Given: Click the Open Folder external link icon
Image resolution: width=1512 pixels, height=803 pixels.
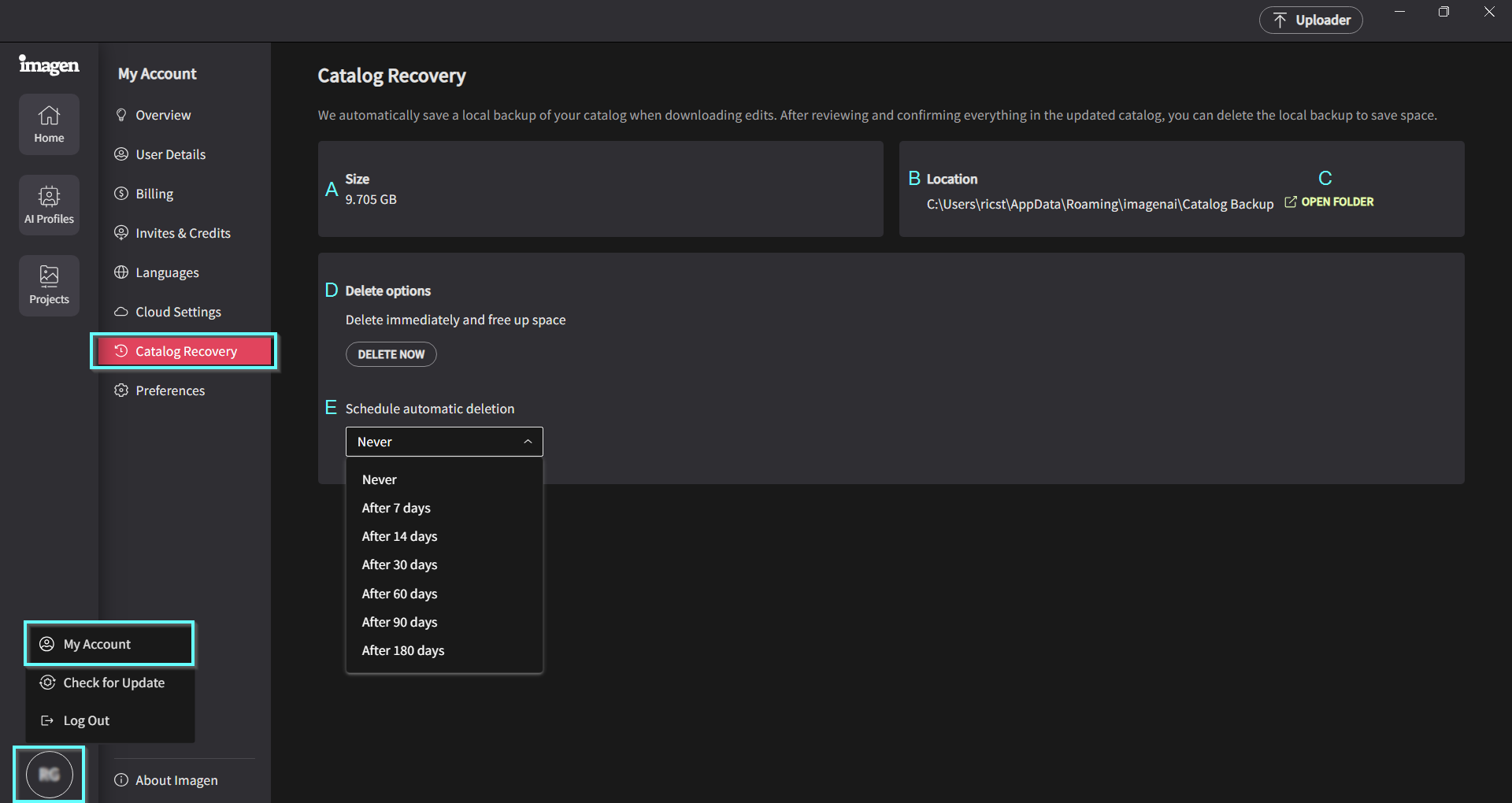Looking at the screenshot, I should pyautogui.click(x=1290, y=202).
